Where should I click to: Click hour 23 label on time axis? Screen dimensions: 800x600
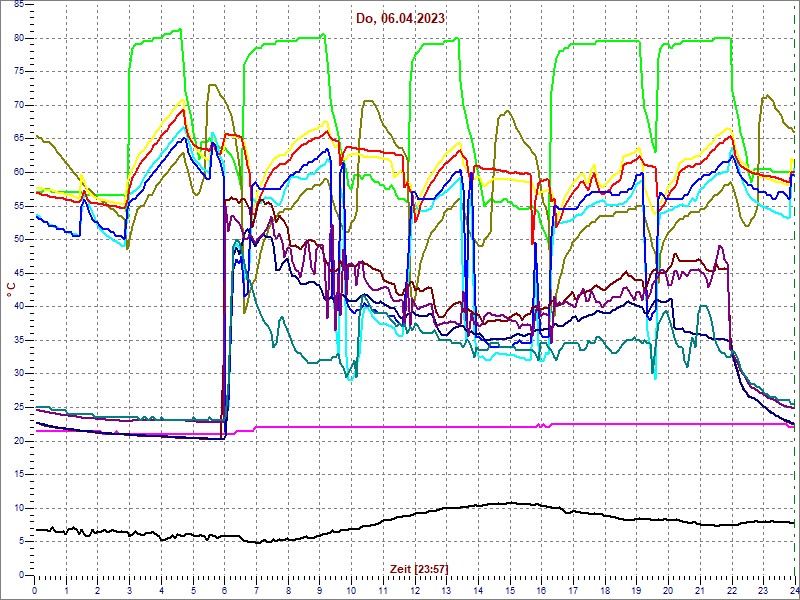[763, 591]
